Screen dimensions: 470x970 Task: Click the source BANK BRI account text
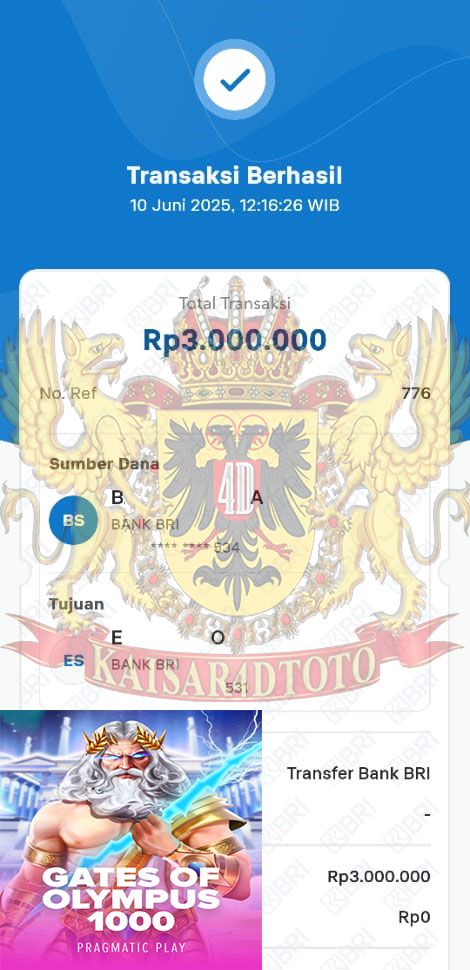pyautogui.click(x=145, y=525)
